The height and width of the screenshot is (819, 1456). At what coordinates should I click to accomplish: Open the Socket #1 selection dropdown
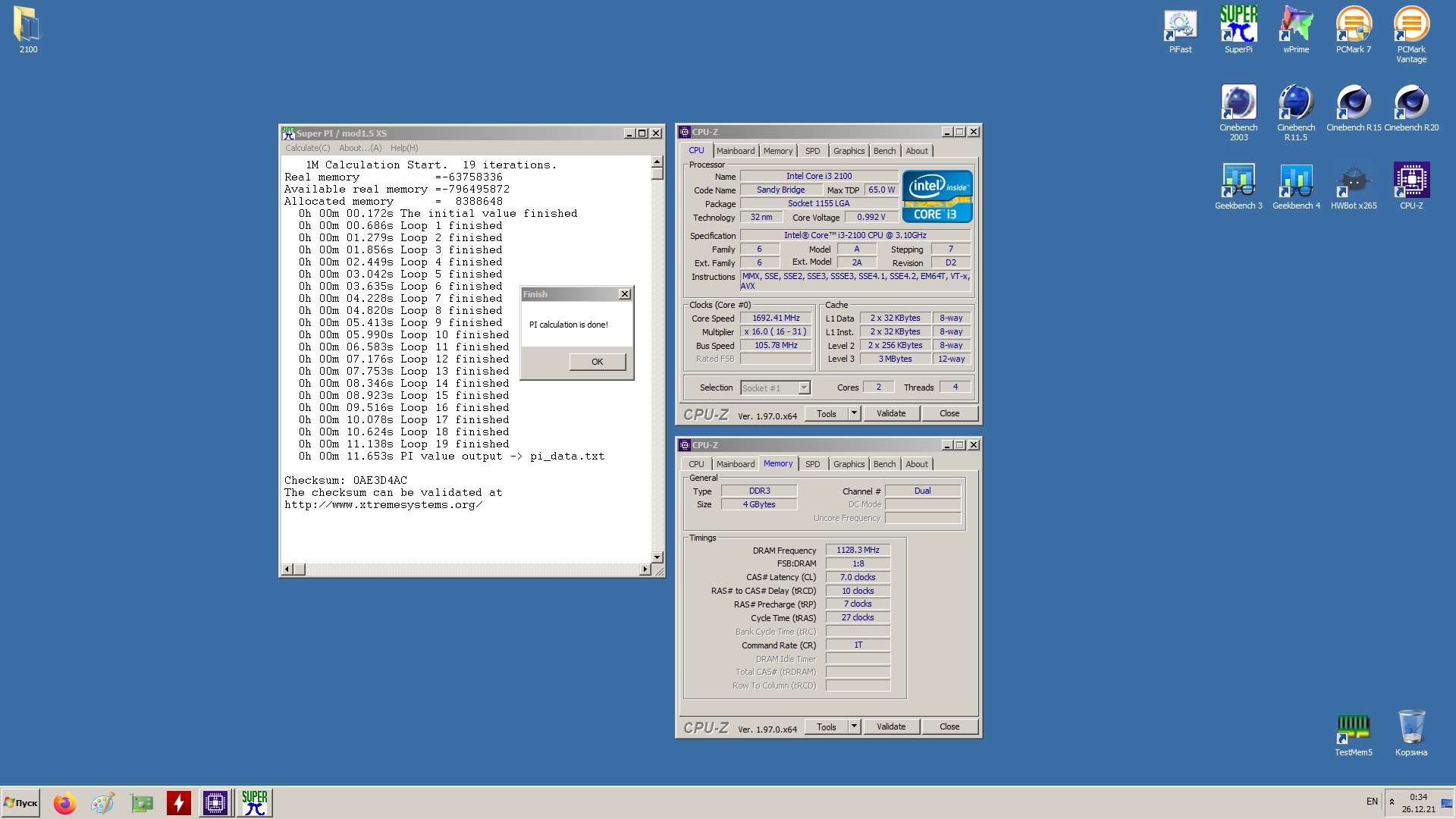pyautogui.click(x=775, y=388)
